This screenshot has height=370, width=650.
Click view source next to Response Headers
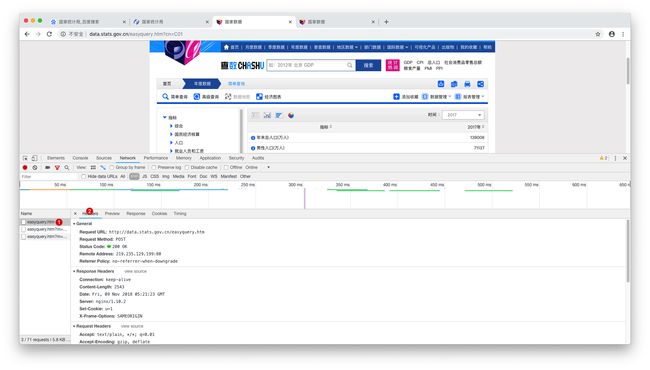tap(135, 271)
